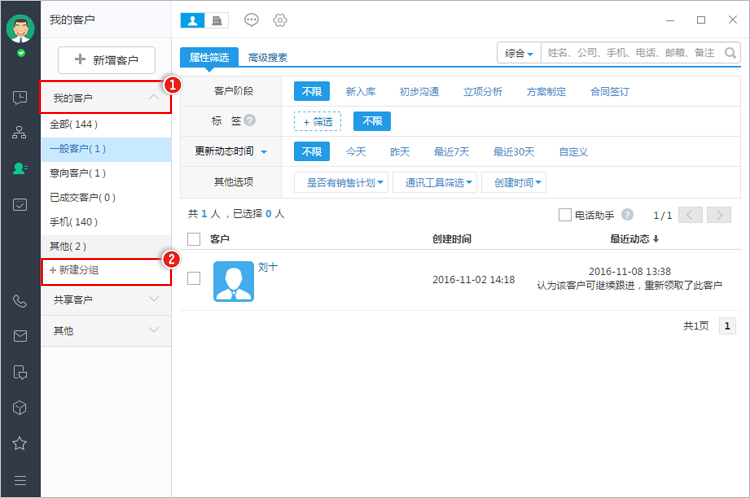
Task: Filter stage by 方案制定
Action: 546,91
